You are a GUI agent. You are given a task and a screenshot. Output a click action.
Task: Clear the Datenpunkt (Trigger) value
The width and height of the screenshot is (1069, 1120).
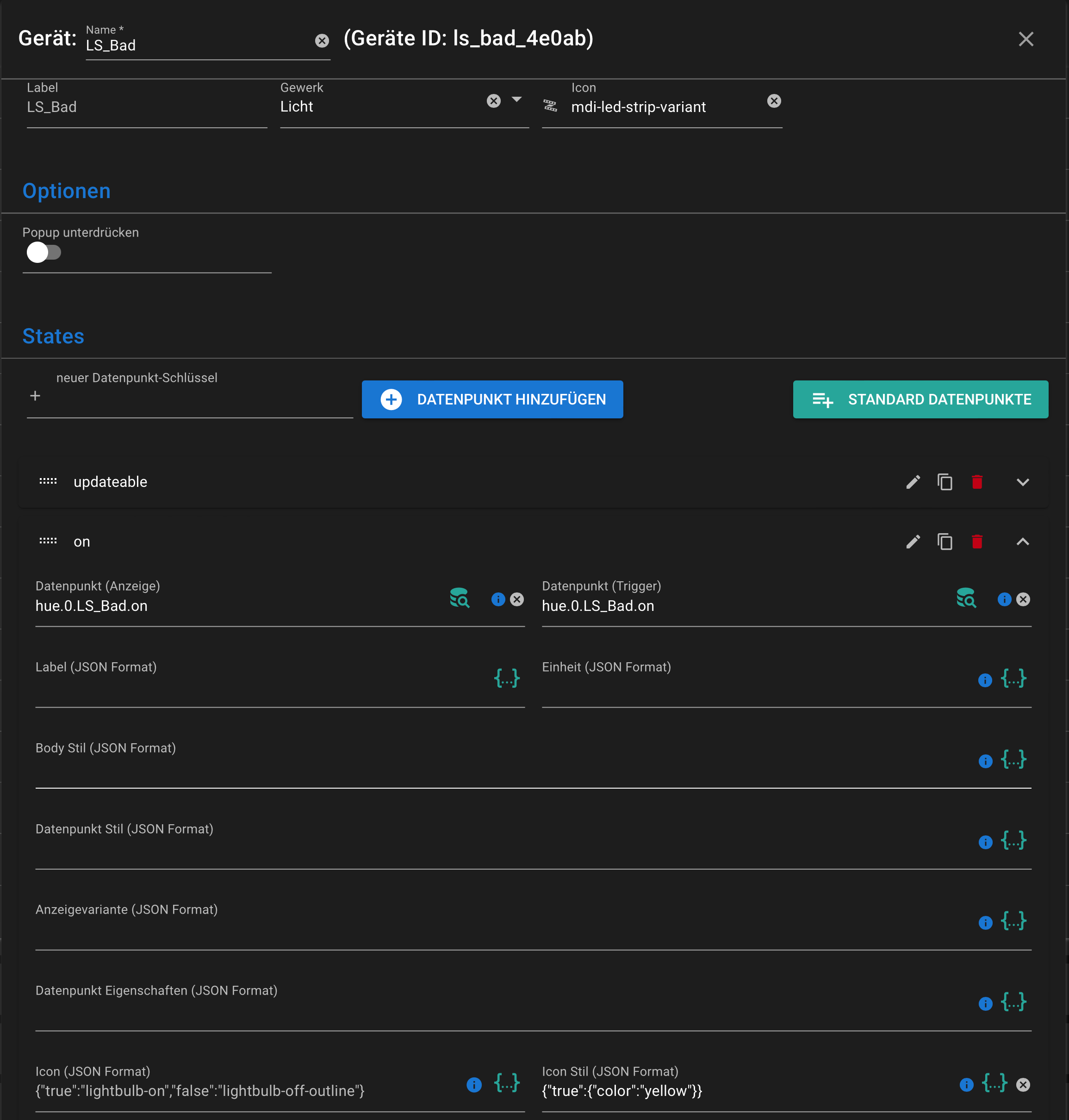click(x=1023, y=599)
